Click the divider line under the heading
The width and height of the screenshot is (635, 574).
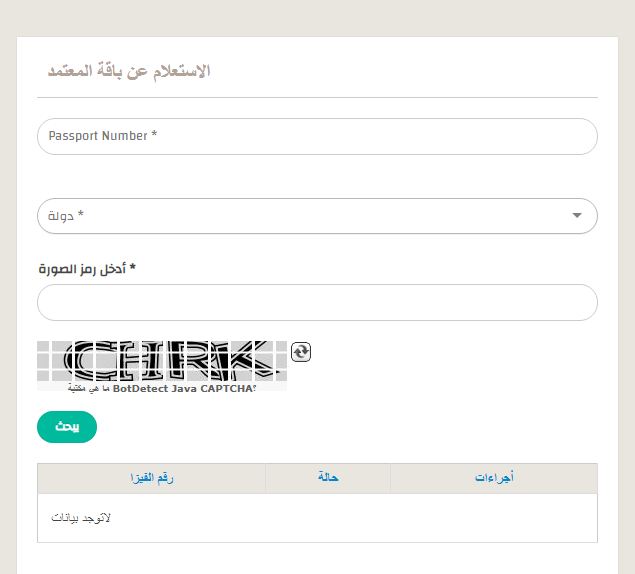click(316, 97)
